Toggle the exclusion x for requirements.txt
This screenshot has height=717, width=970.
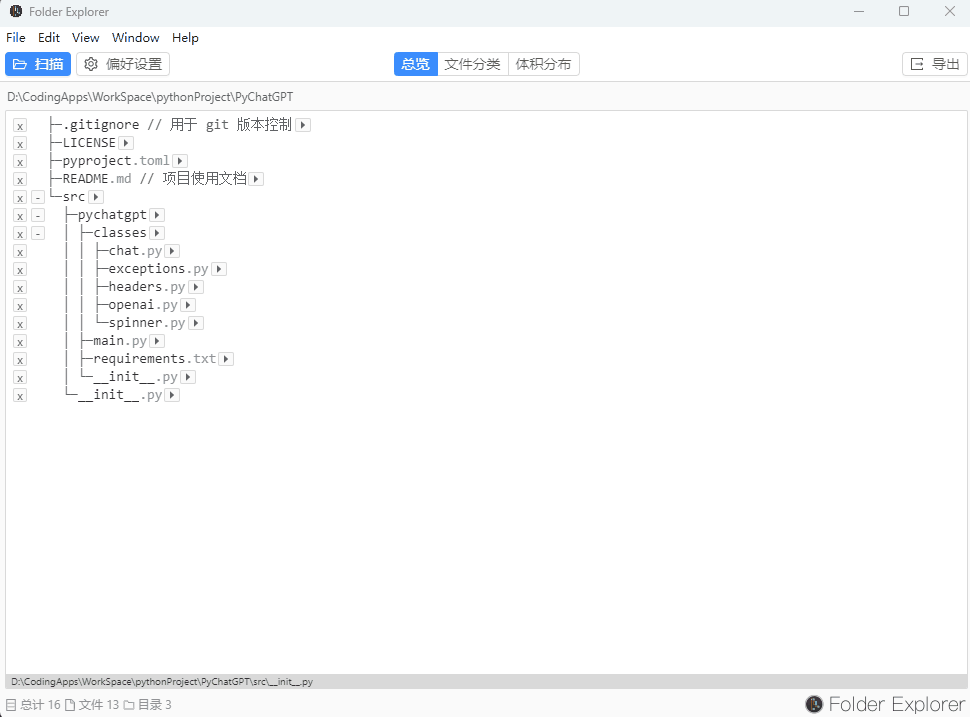coord(20,359)
